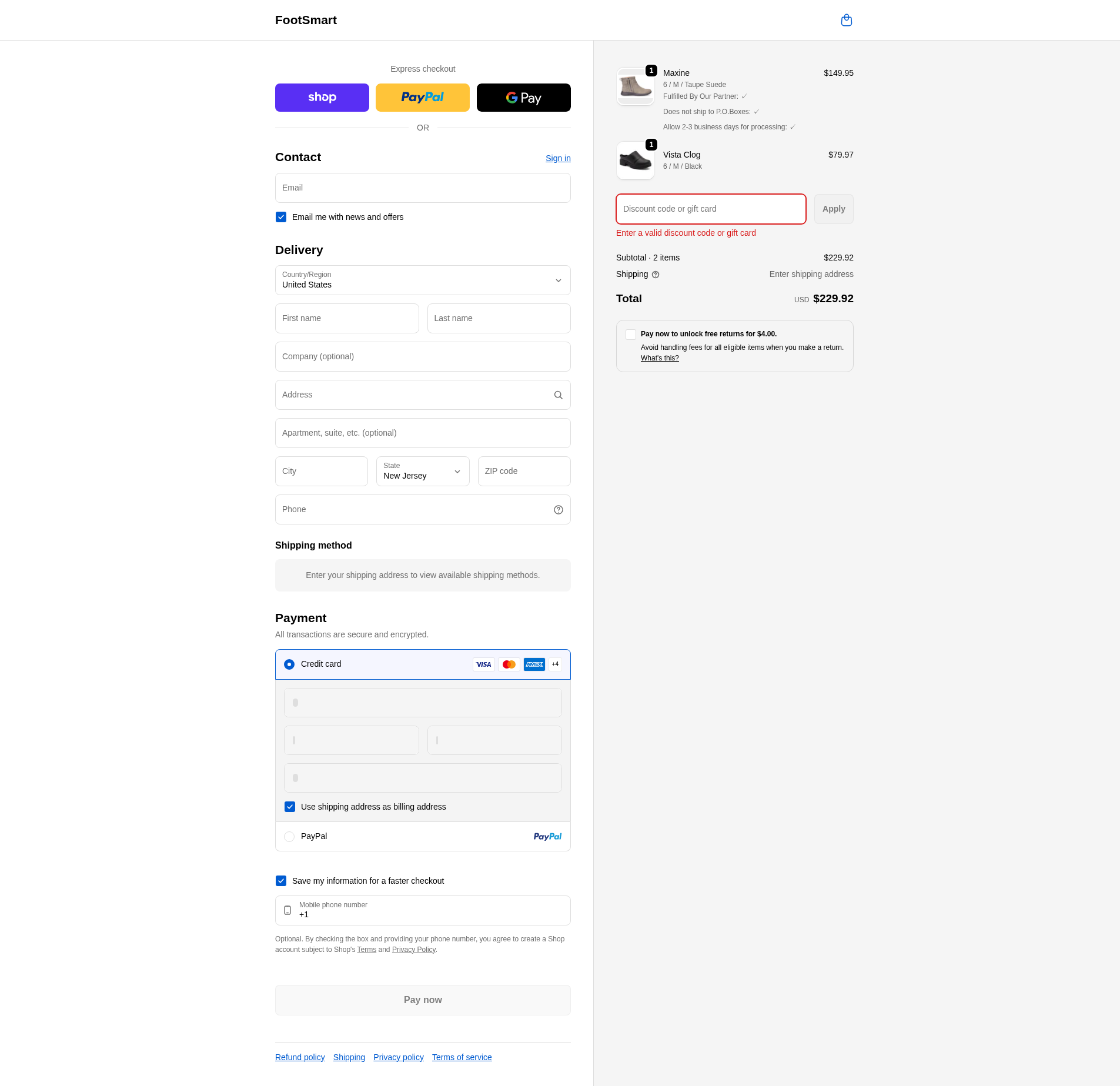Click the Google Pay express checkout button

pos(523,98)
